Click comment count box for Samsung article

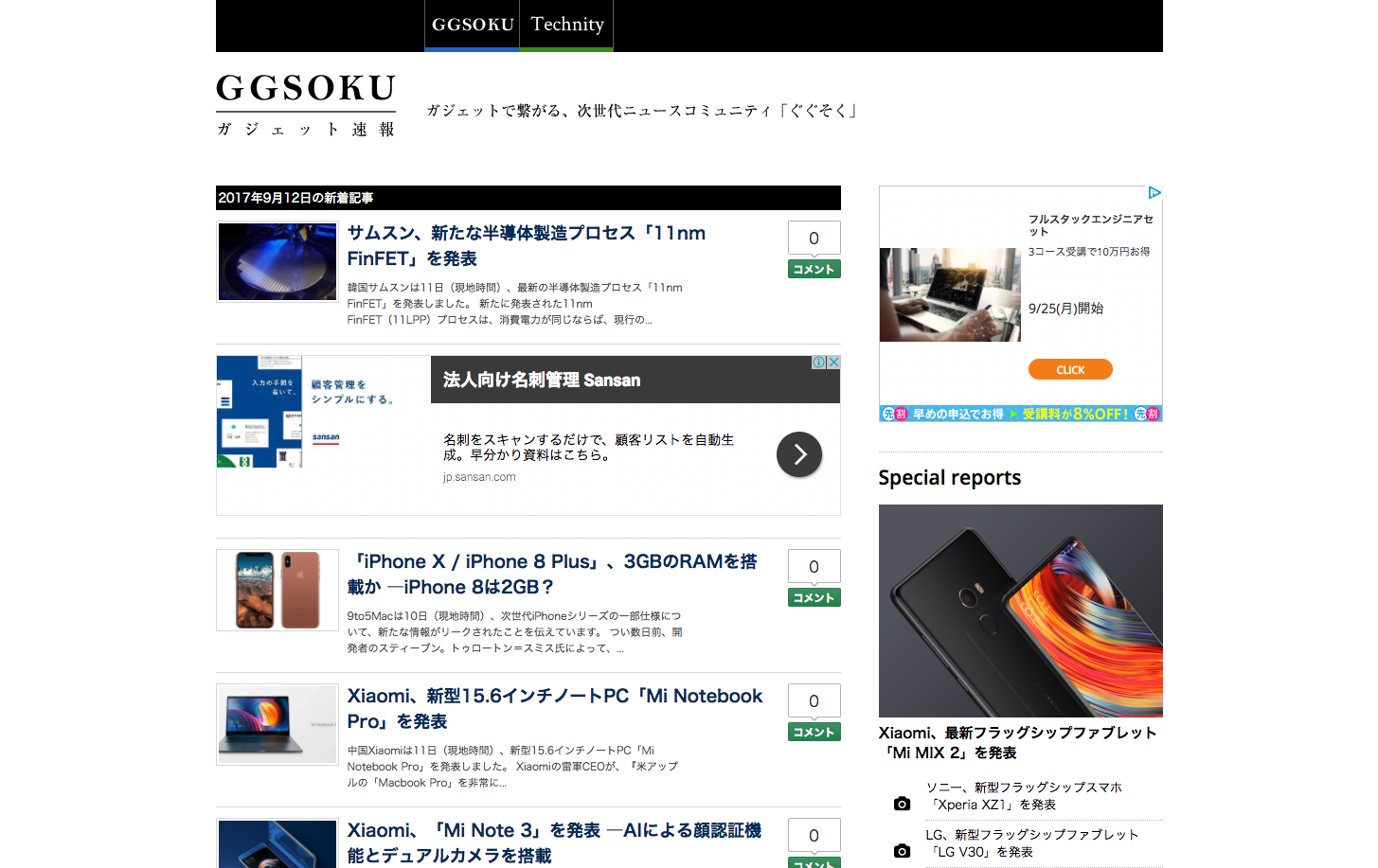coord(814,238)
